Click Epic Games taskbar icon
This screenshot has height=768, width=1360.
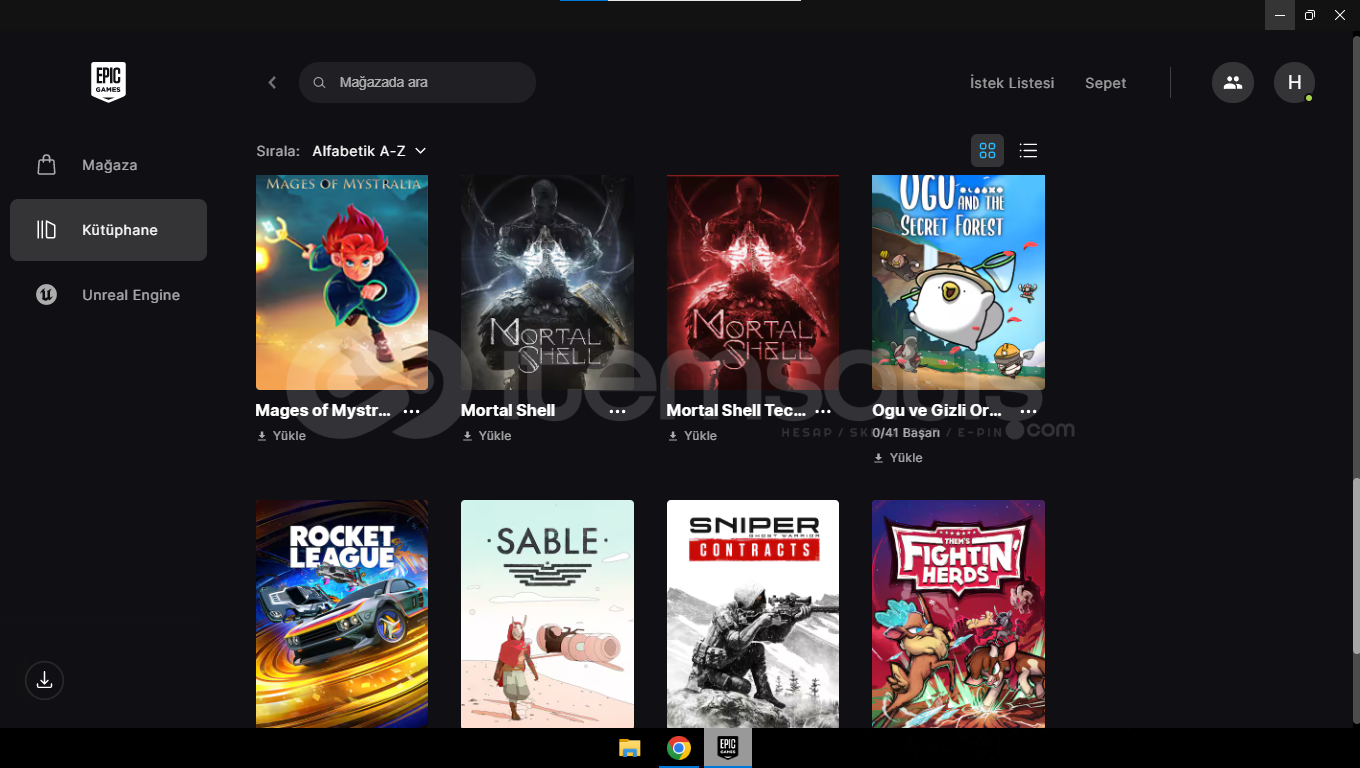coord(728,748)
